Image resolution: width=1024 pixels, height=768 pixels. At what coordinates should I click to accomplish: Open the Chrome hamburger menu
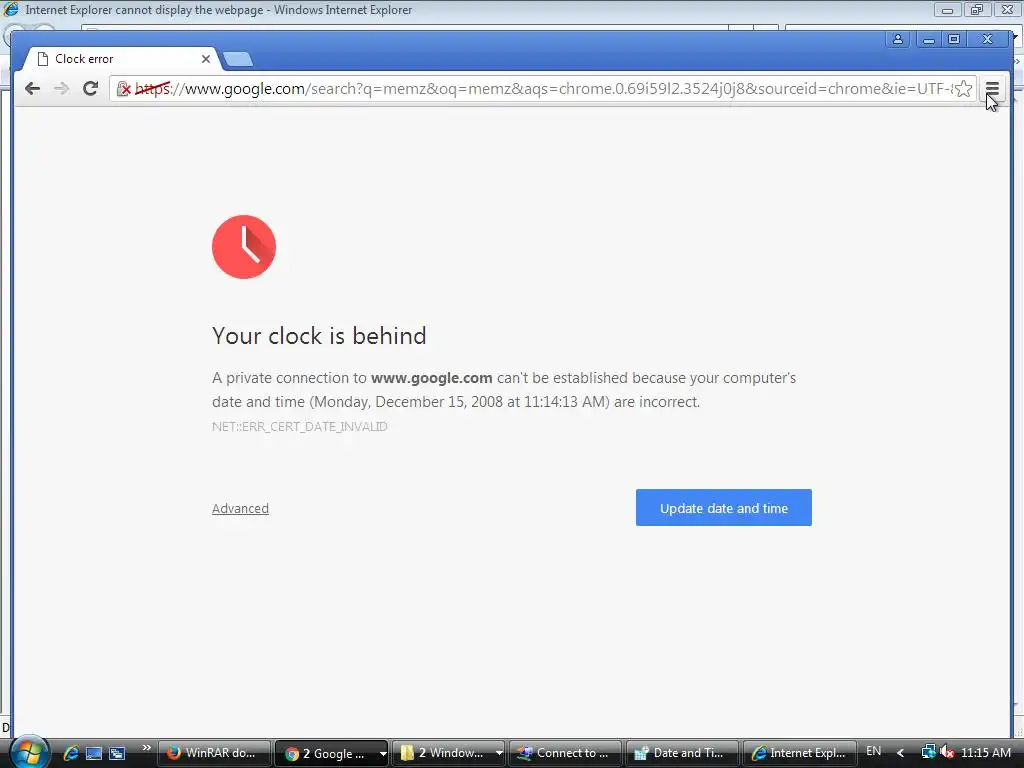(992, 88)
